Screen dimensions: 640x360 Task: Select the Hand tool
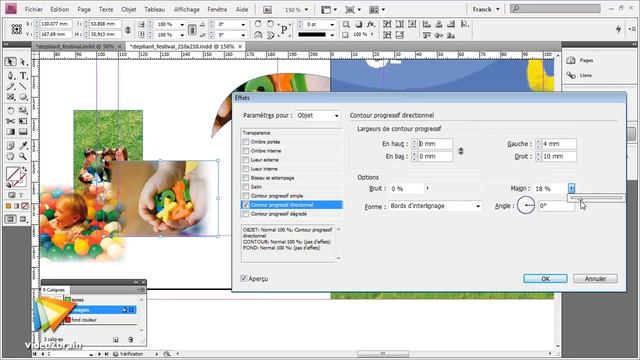10,156
